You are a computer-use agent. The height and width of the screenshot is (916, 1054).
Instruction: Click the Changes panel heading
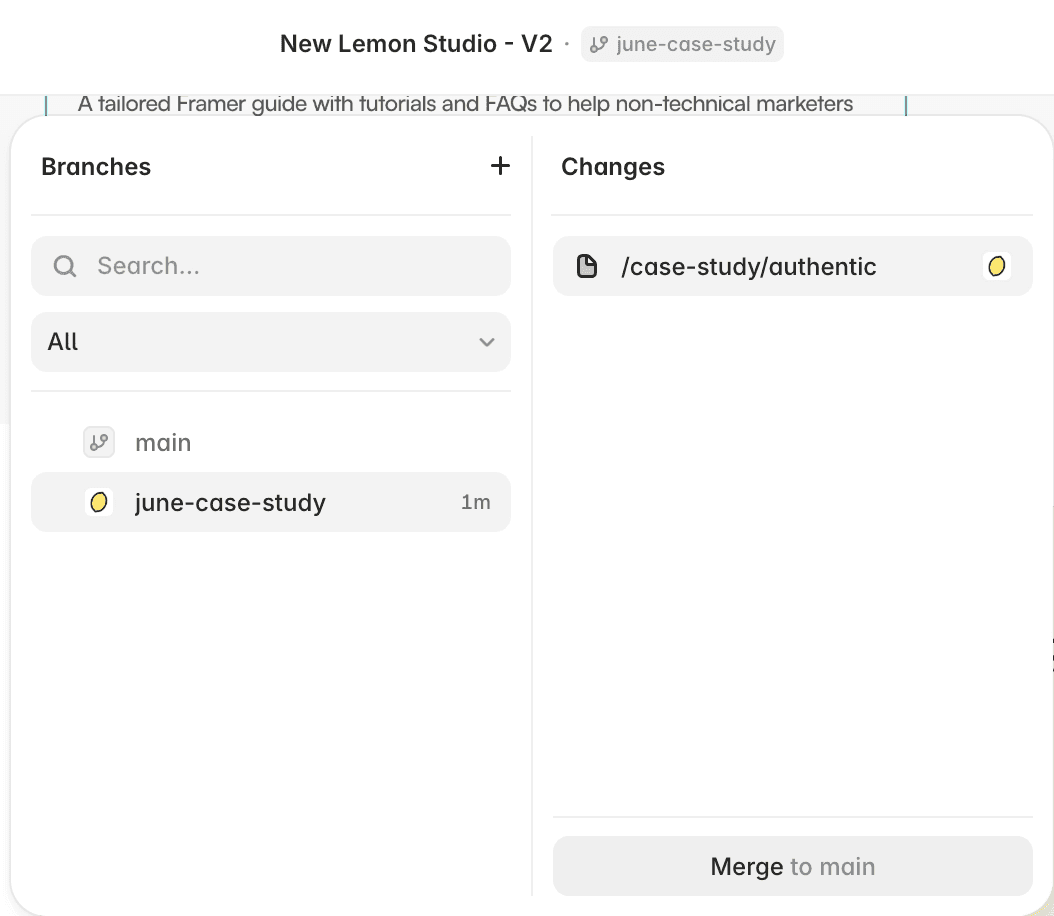click(613, 167)
